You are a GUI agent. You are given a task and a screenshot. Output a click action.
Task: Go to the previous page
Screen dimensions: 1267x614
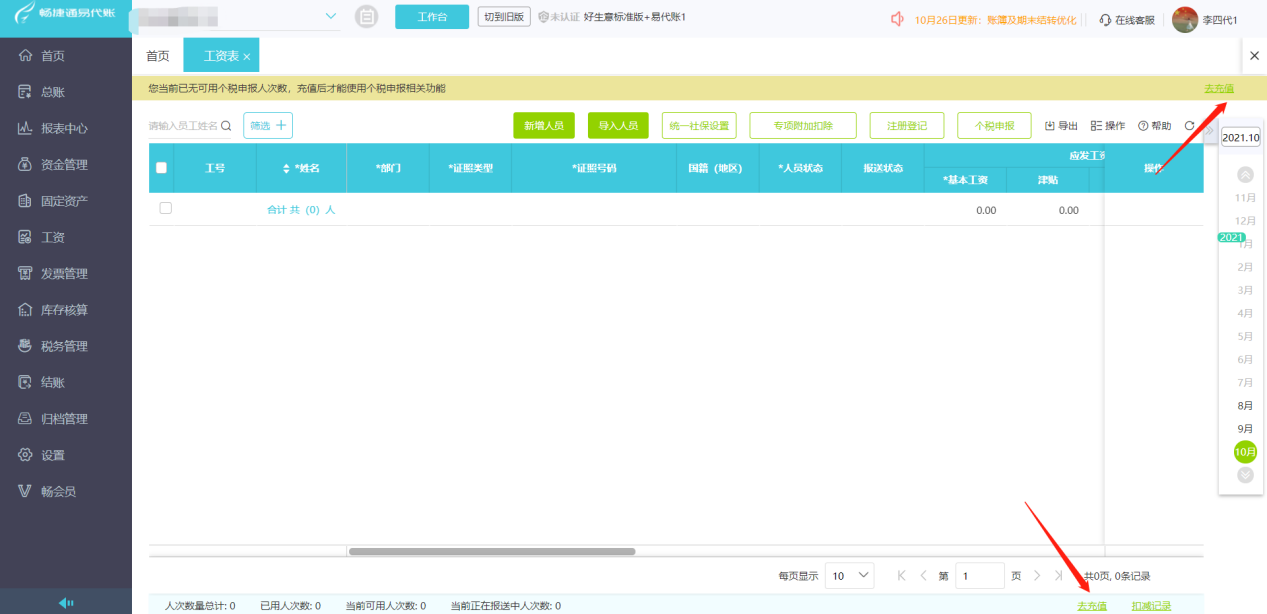(923, 575)
